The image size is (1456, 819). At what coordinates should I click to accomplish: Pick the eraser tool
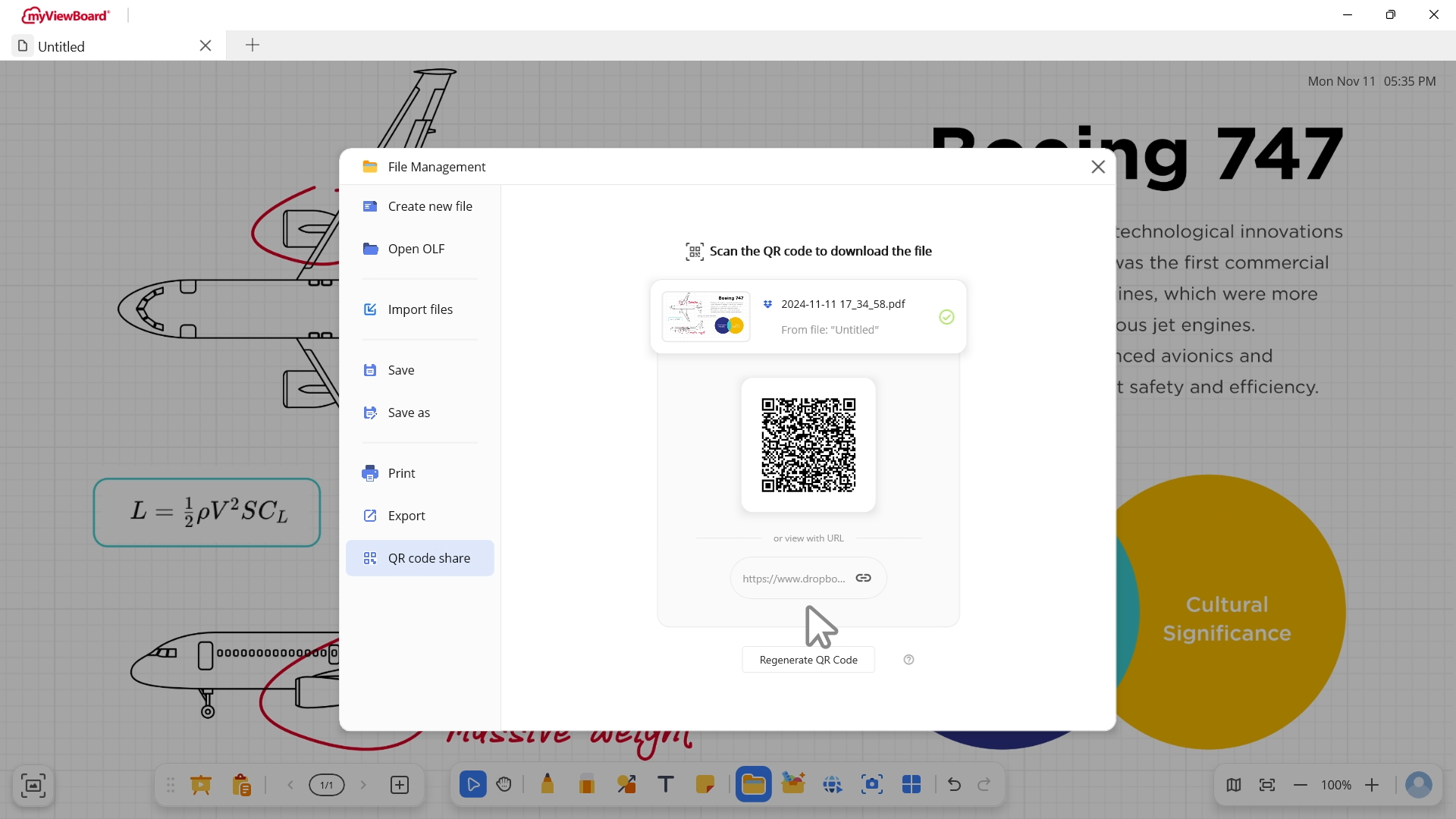click(586, 785)
